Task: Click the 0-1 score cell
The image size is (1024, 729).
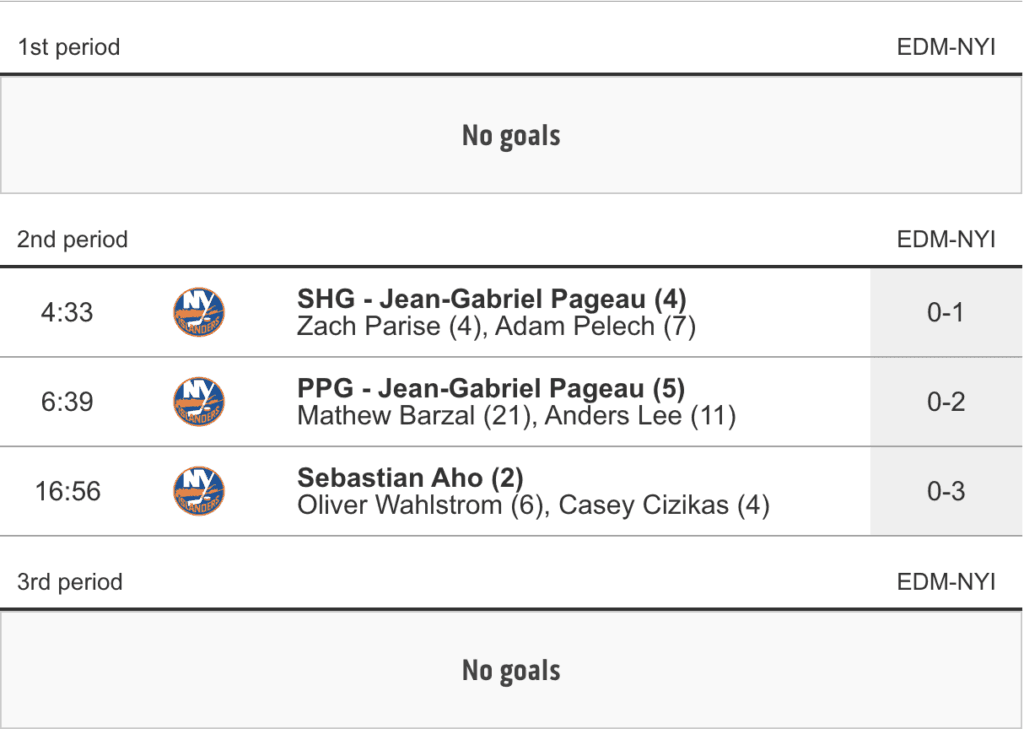Action: 945,313
